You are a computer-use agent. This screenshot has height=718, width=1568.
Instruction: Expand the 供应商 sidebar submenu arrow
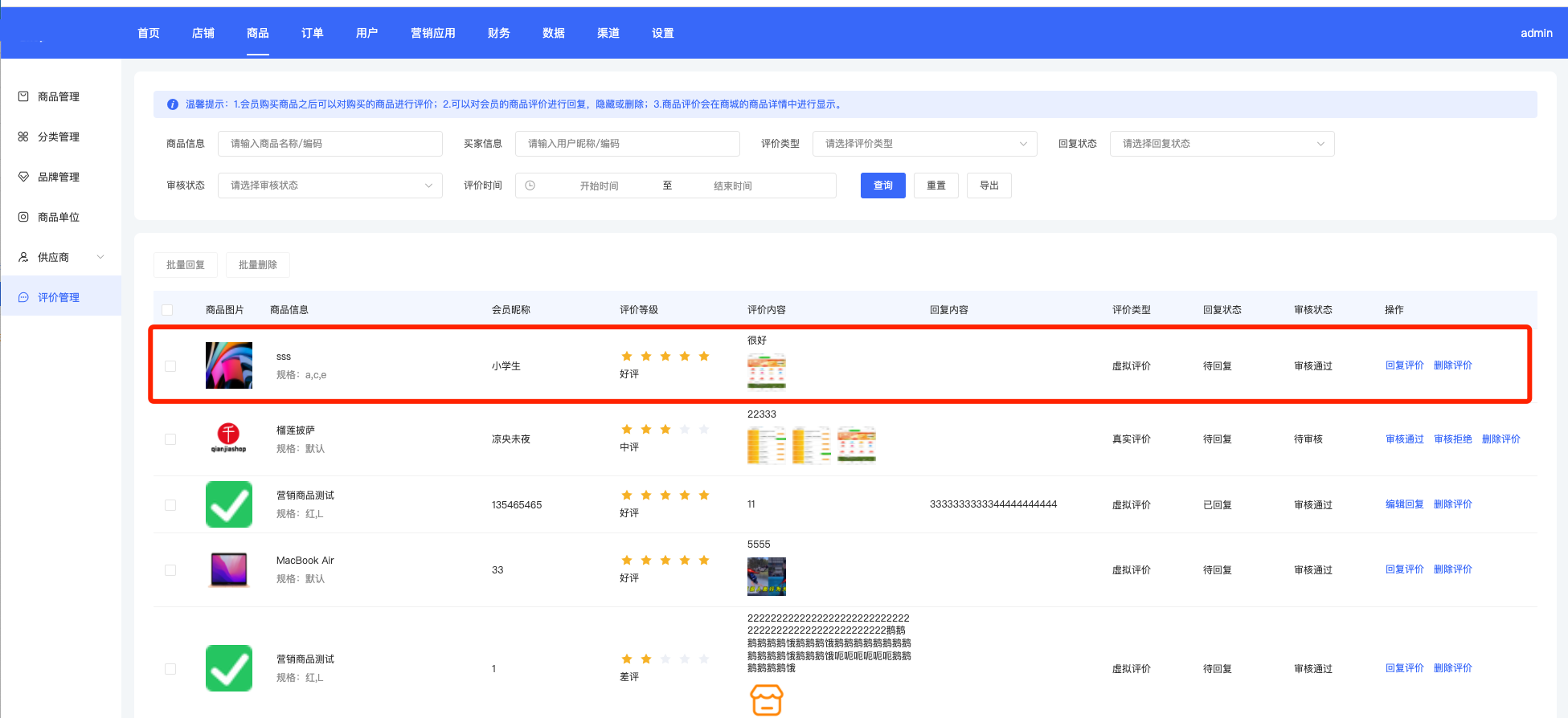[100, 257]
